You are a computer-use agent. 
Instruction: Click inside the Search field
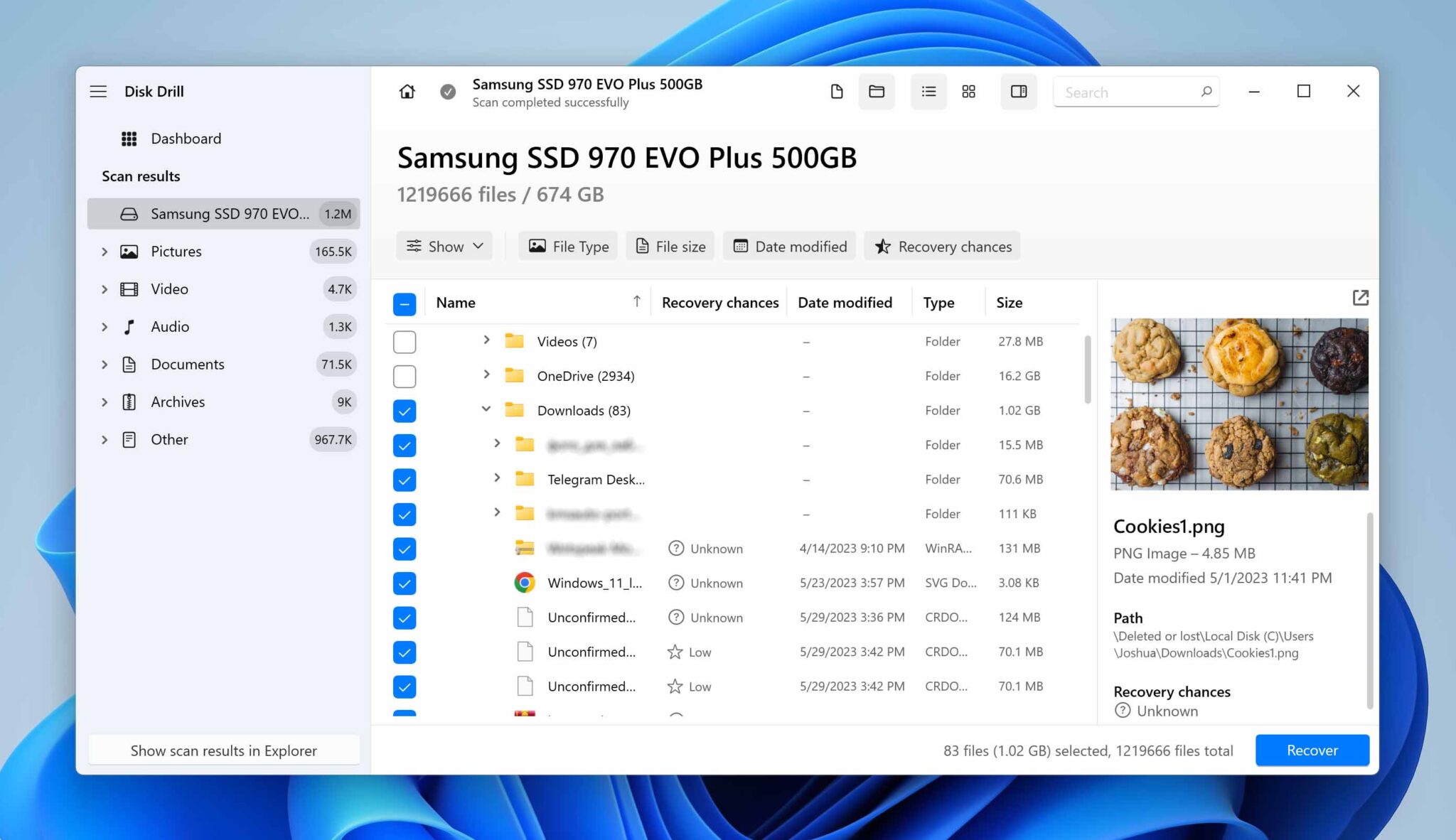(1123, 92)
